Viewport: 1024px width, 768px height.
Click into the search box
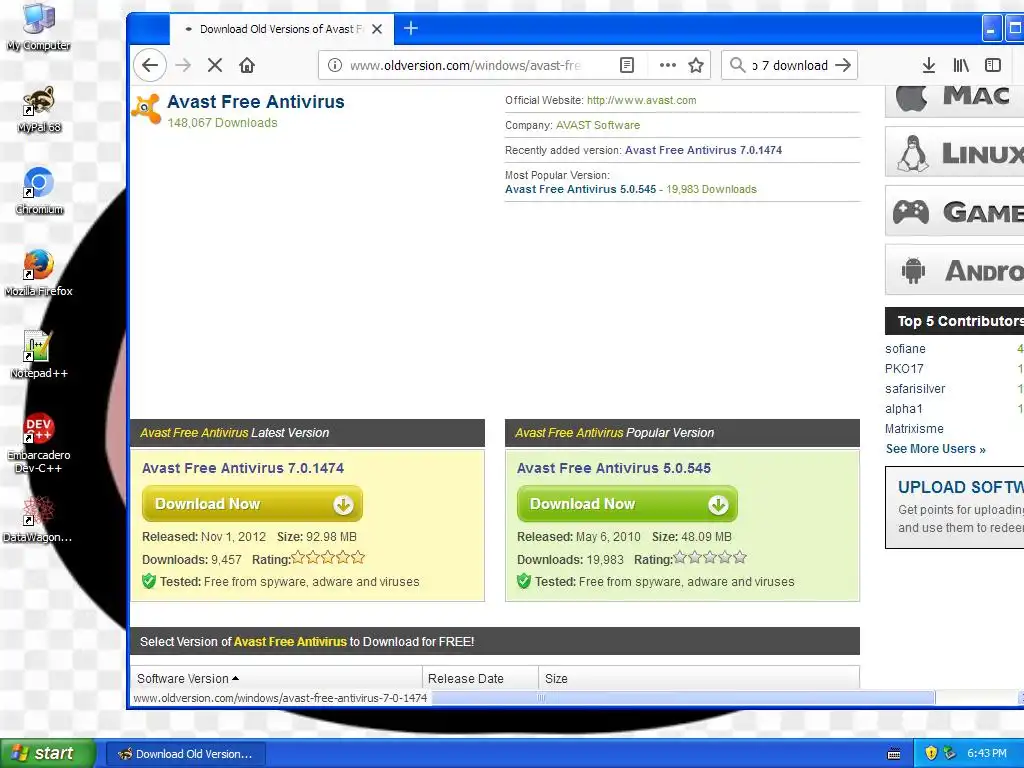790,65
